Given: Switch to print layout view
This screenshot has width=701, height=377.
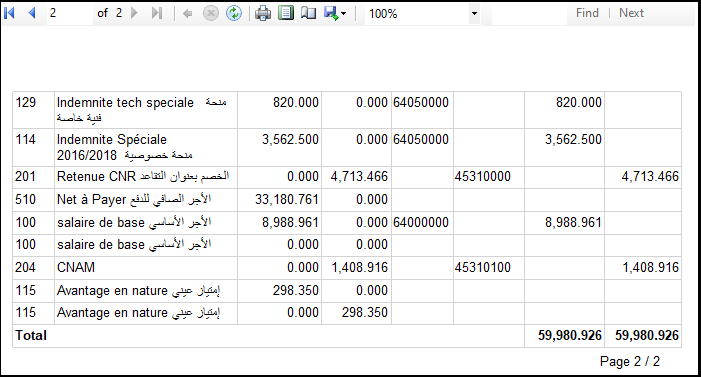Looking at the screenshot, I should (x=286, y=13).
